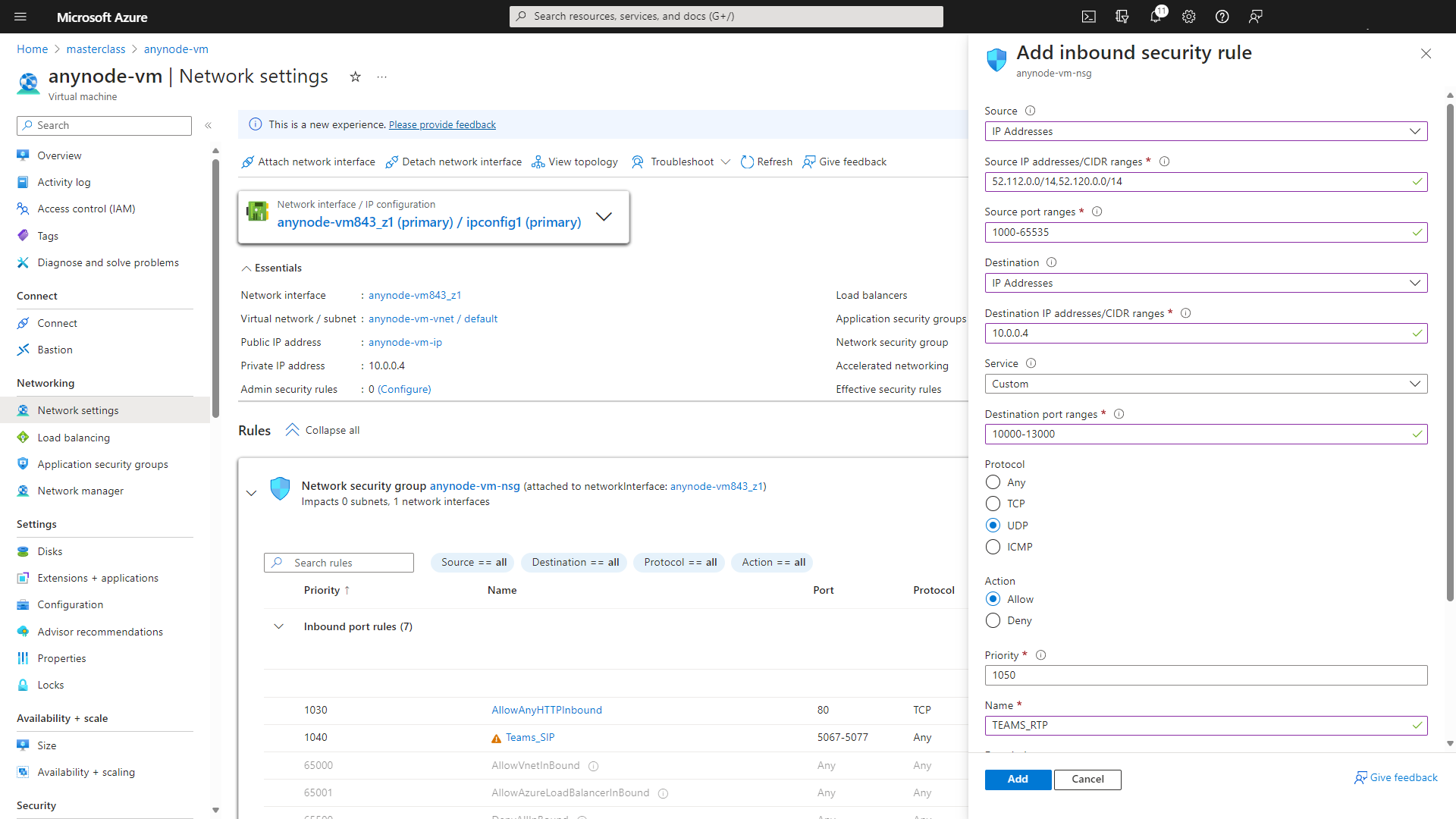
Task: Click the Detach network interface icon
Action: (391, 161)
